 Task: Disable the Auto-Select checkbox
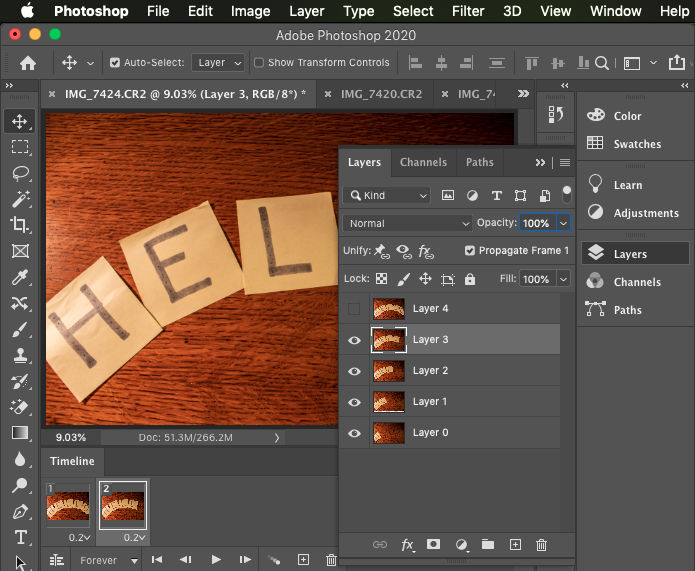click(x=115, y=62)
